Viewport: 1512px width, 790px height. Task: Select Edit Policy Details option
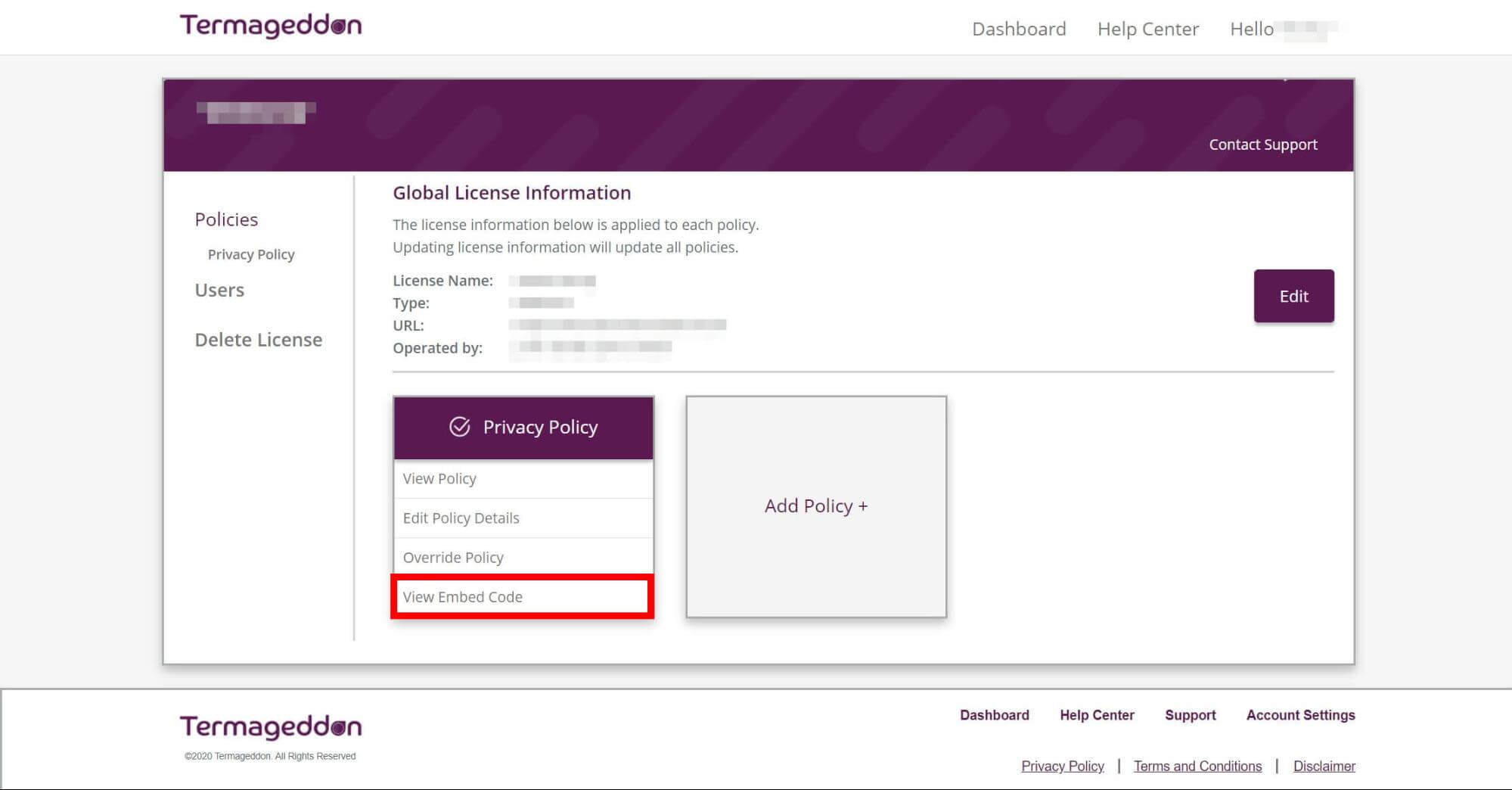click(x=523, y=518)
